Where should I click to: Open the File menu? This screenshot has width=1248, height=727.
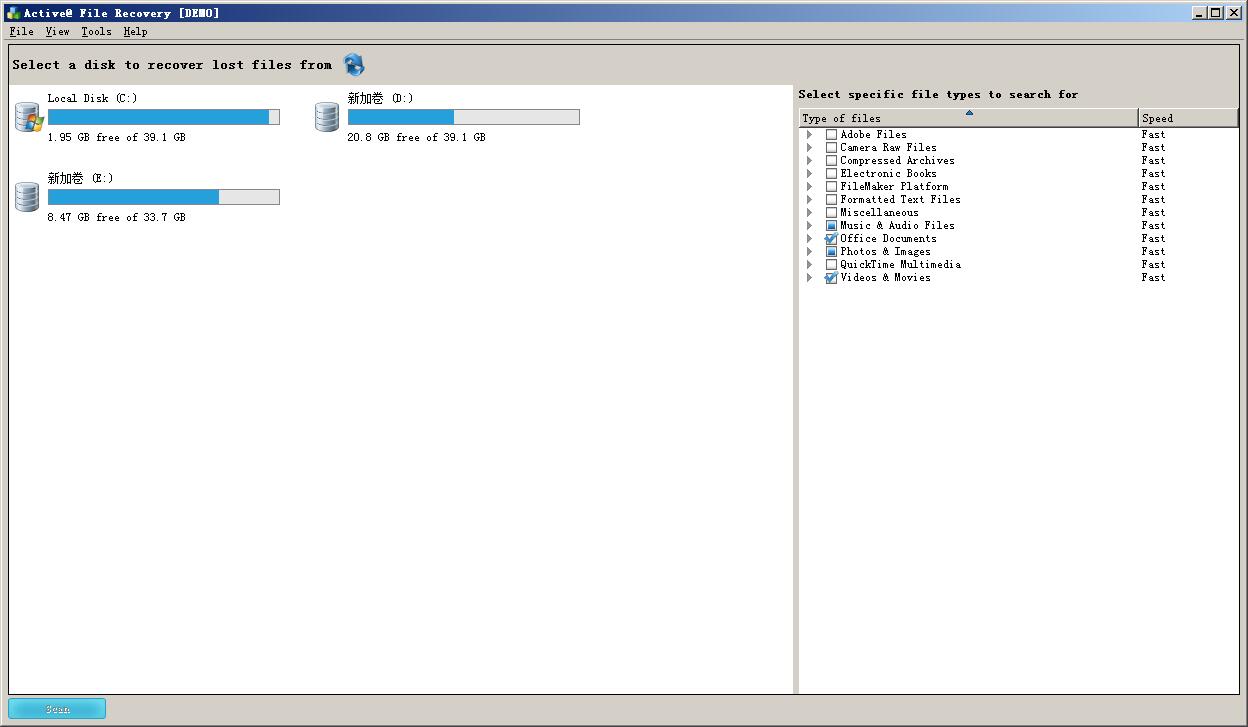[x=21, y=32]
